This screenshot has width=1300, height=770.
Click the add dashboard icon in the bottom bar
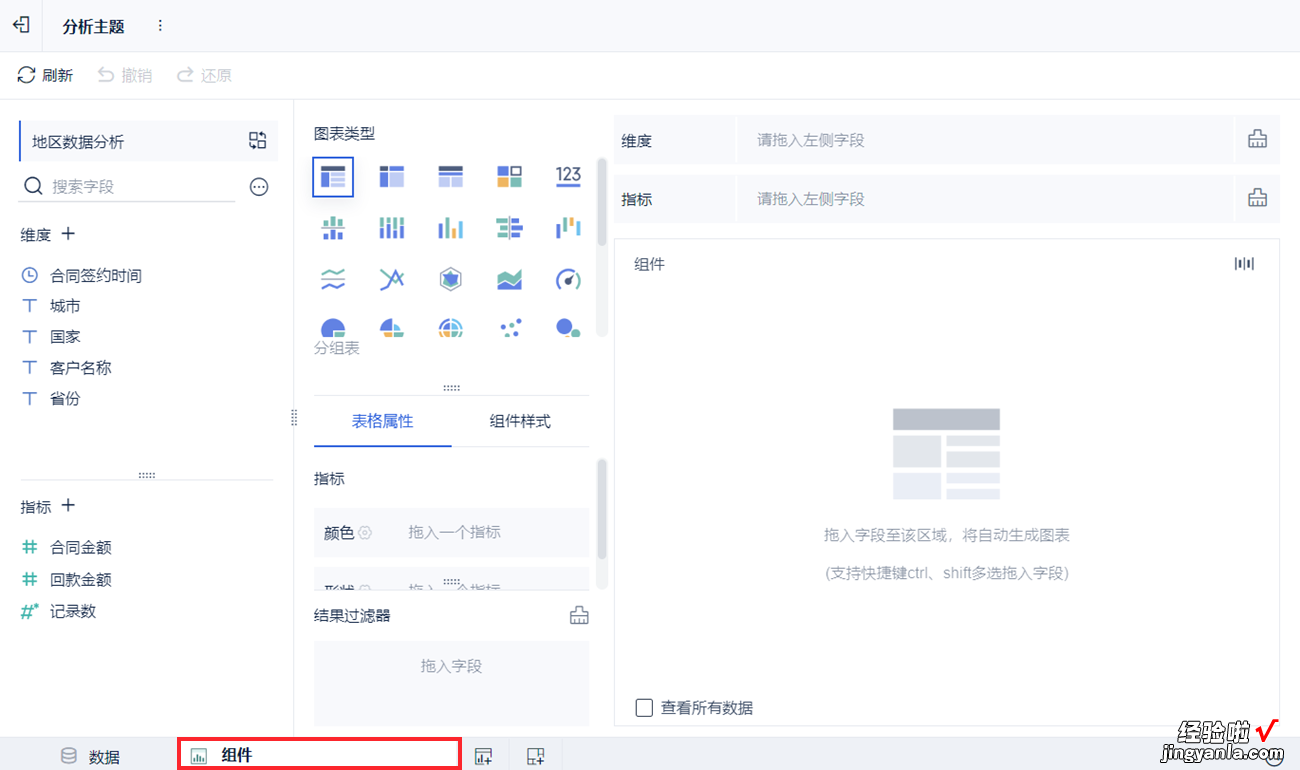click(x=536, y=756)
